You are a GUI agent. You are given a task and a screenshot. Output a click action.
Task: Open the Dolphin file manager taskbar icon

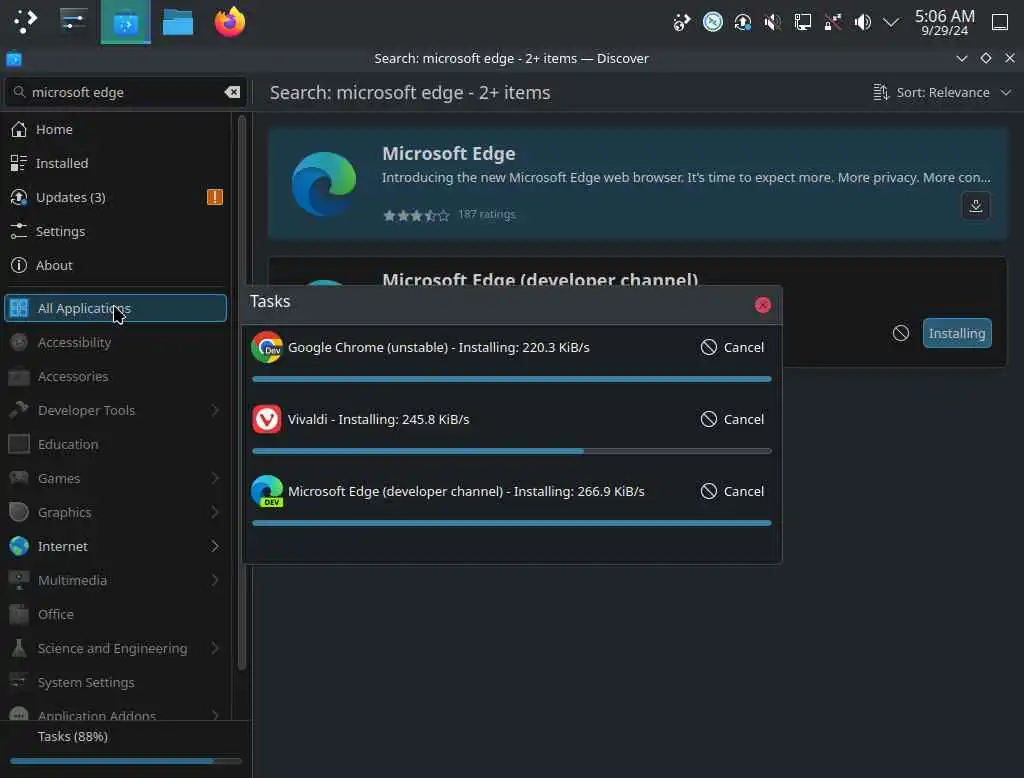click(x=178, y=22)
